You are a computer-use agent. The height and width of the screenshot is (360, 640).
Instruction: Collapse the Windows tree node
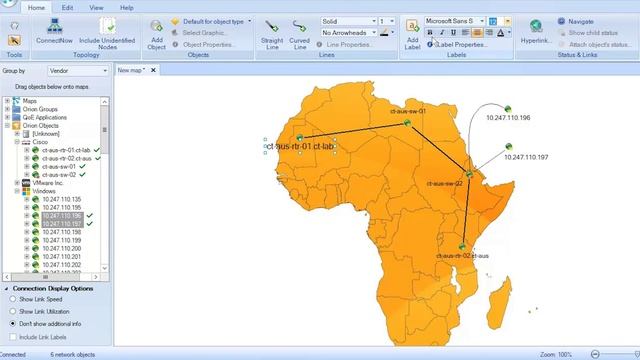click(x=17, y=191)
